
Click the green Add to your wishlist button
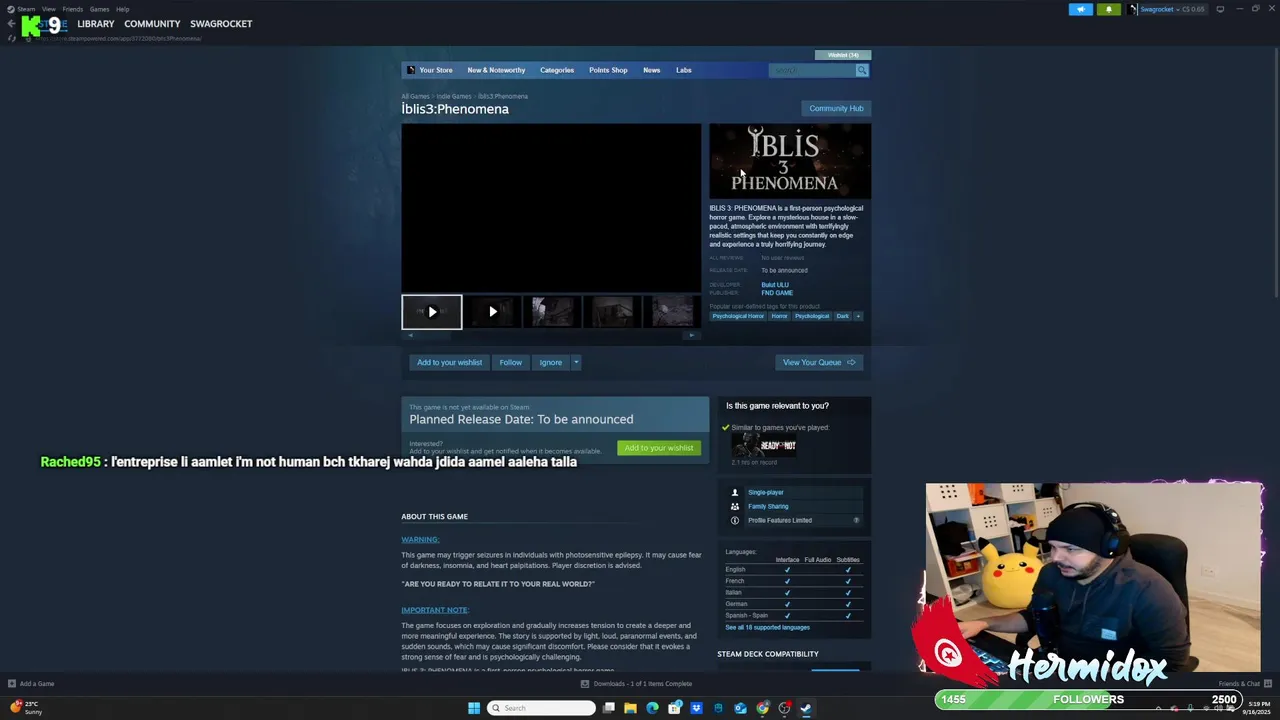pos(659,448)
